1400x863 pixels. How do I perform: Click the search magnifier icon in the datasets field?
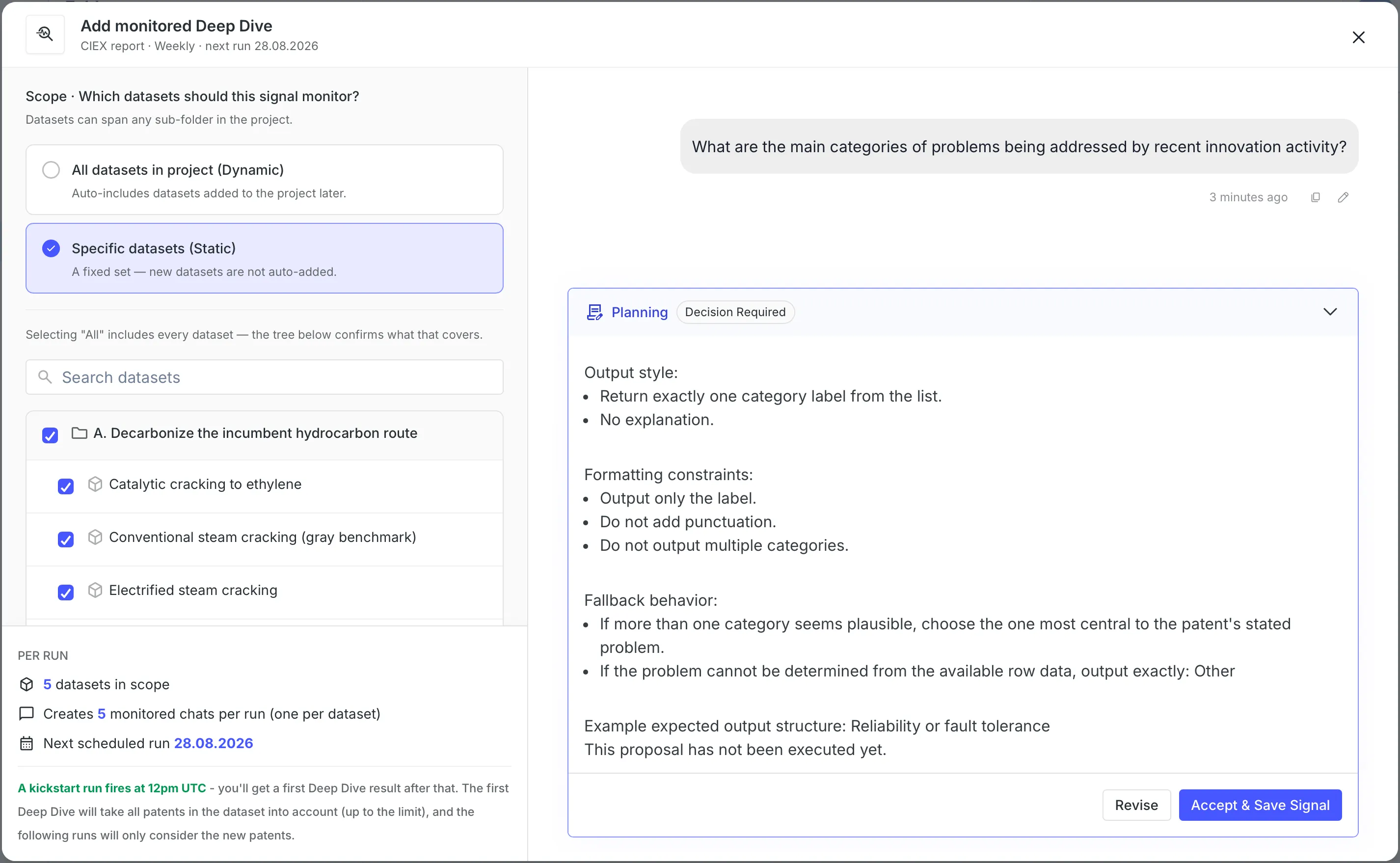click(45, 377)
